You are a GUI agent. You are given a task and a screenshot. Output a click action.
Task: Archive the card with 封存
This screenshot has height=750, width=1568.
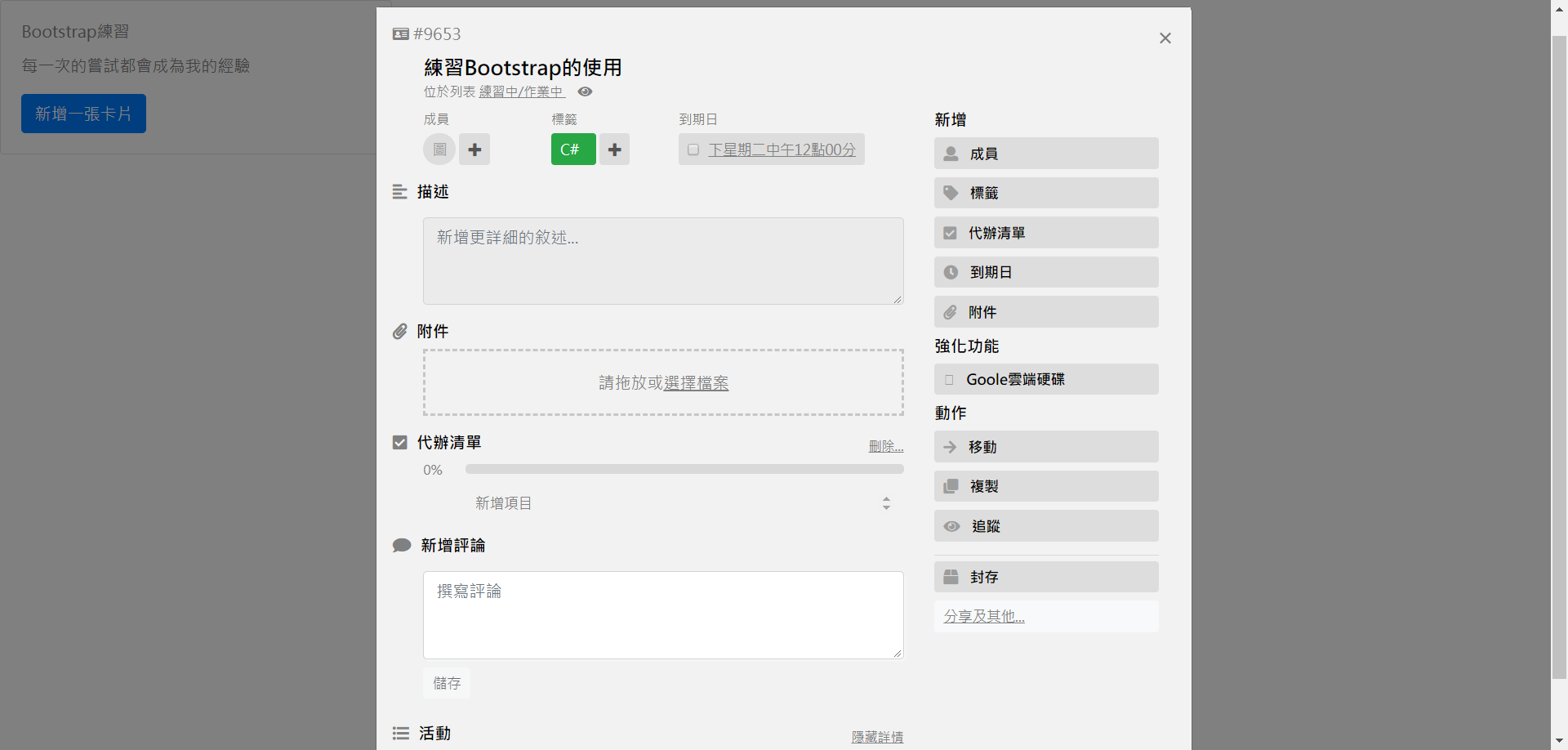tap(1045, 577)
